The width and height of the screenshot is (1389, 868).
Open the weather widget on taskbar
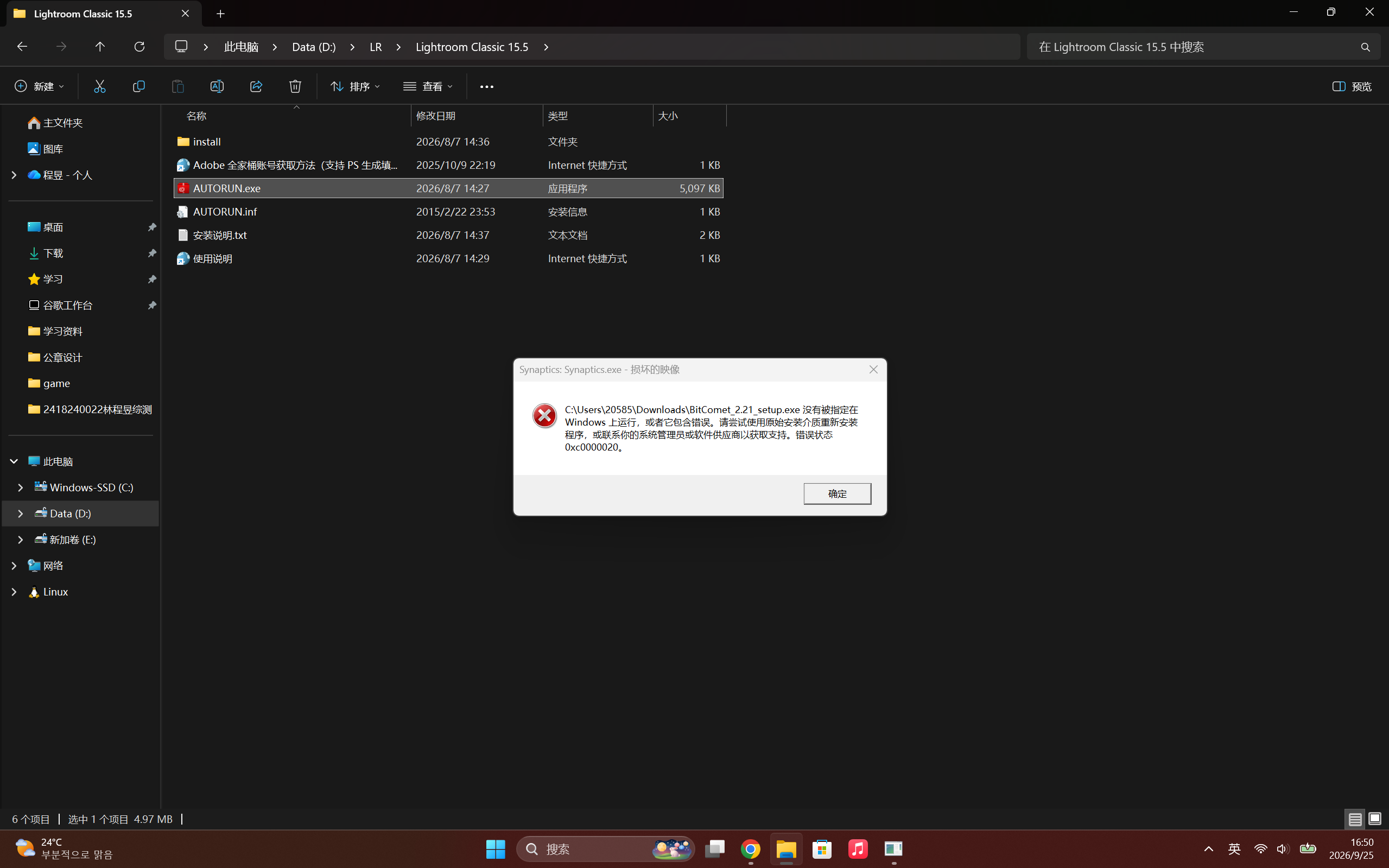(x=63, y=848)
